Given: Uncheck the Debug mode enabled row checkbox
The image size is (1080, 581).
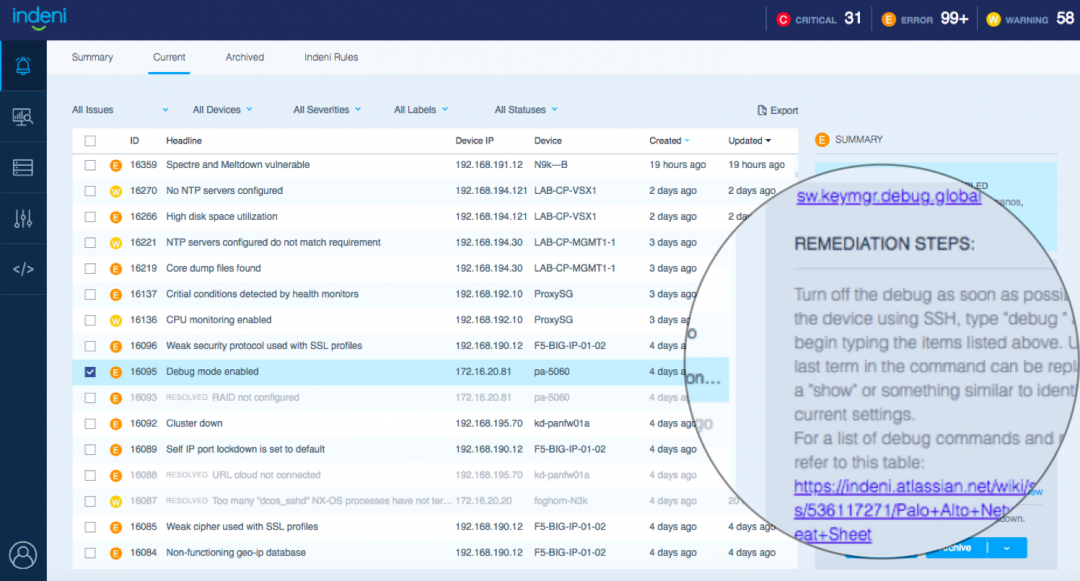Looking at the screenshot, I should click(x=90, y=372).
